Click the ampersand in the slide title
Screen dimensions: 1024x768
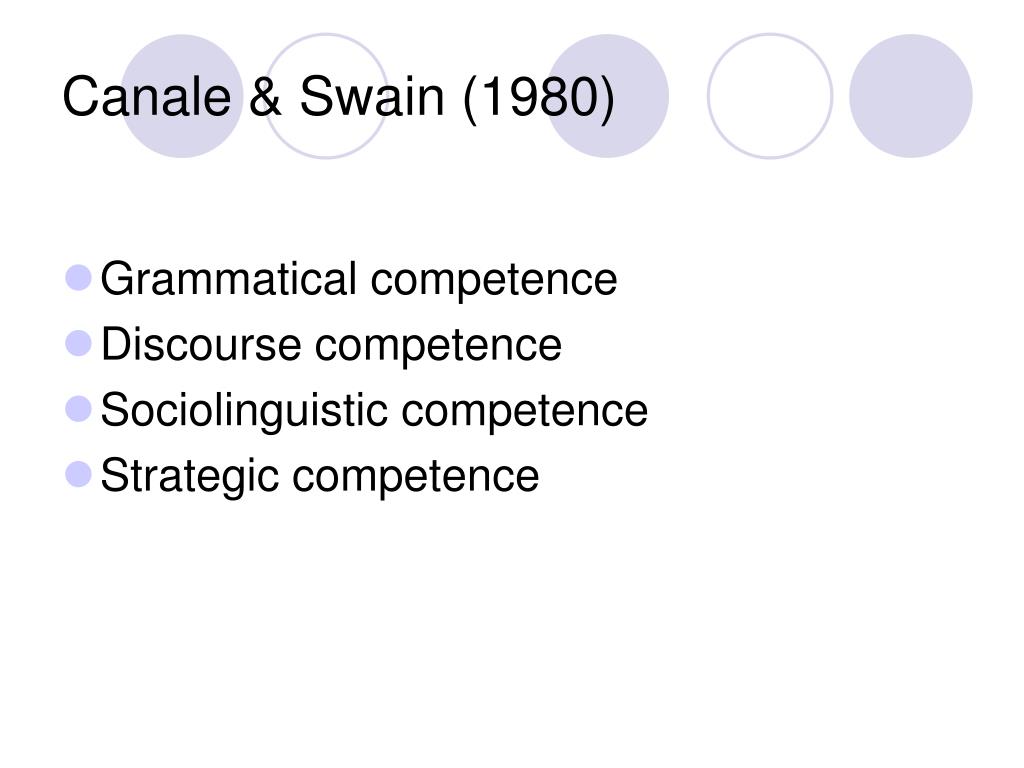click(265, 97)
